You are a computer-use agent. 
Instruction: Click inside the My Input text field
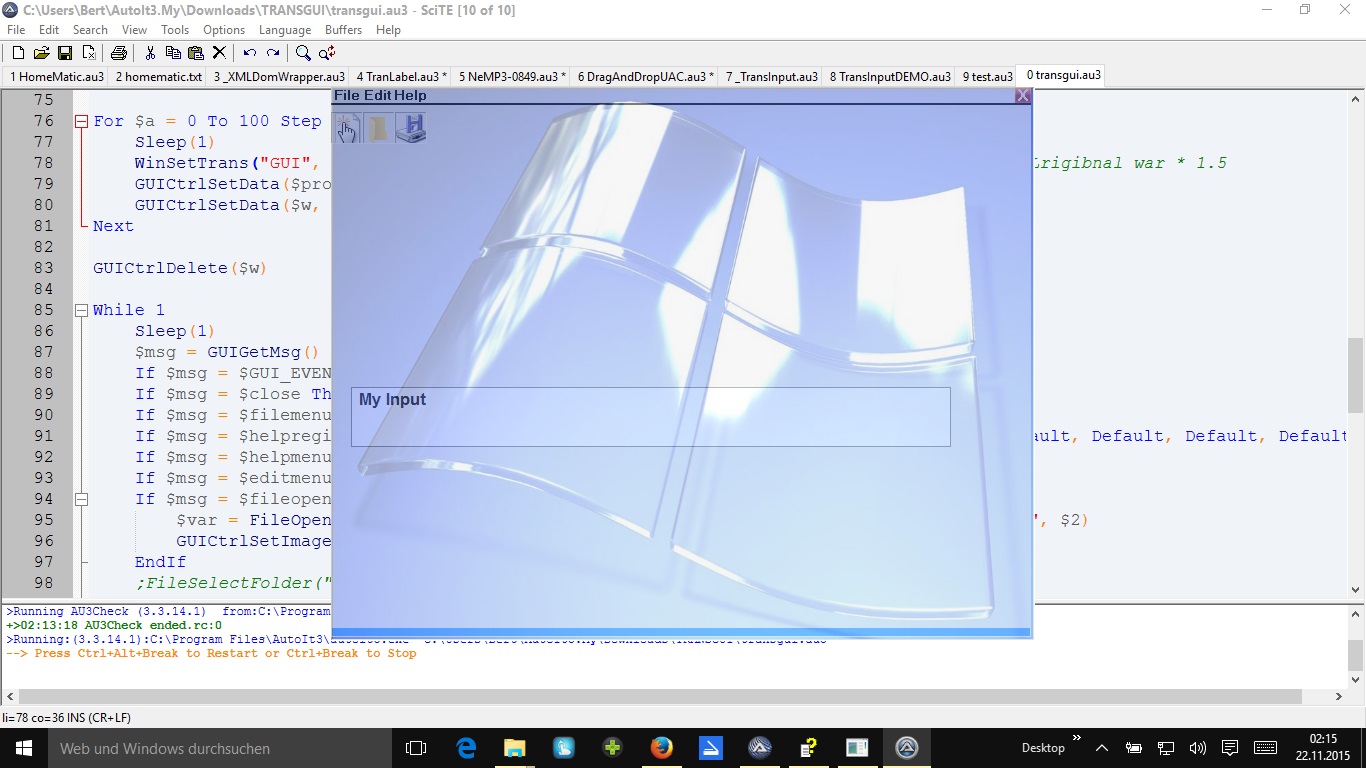[650, 418]
